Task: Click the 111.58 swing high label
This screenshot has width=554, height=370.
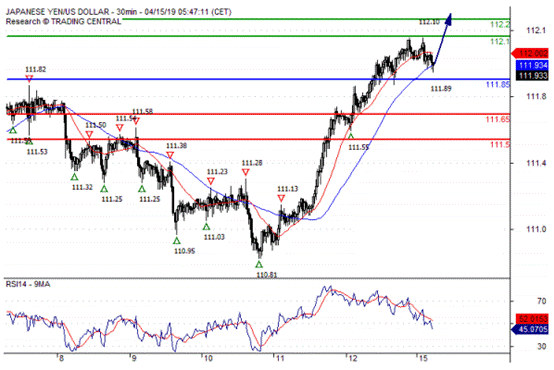Action: (142, 112)
